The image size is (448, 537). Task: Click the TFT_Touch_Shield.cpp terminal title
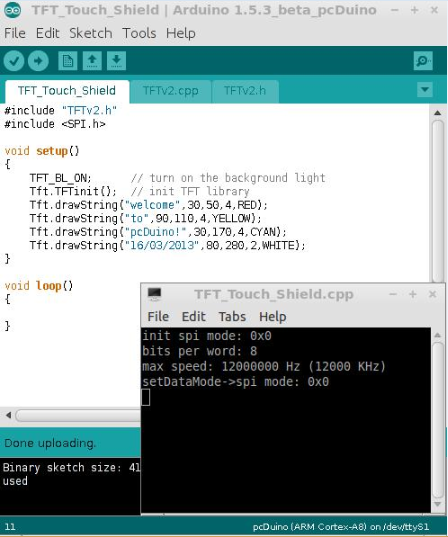[274, 295]
